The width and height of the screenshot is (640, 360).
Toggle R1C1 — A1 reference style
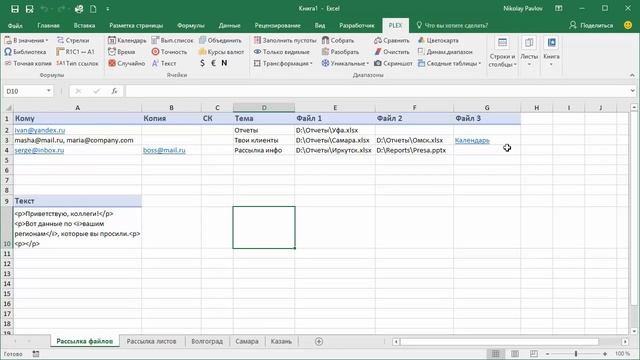click(x=76, y=52)
